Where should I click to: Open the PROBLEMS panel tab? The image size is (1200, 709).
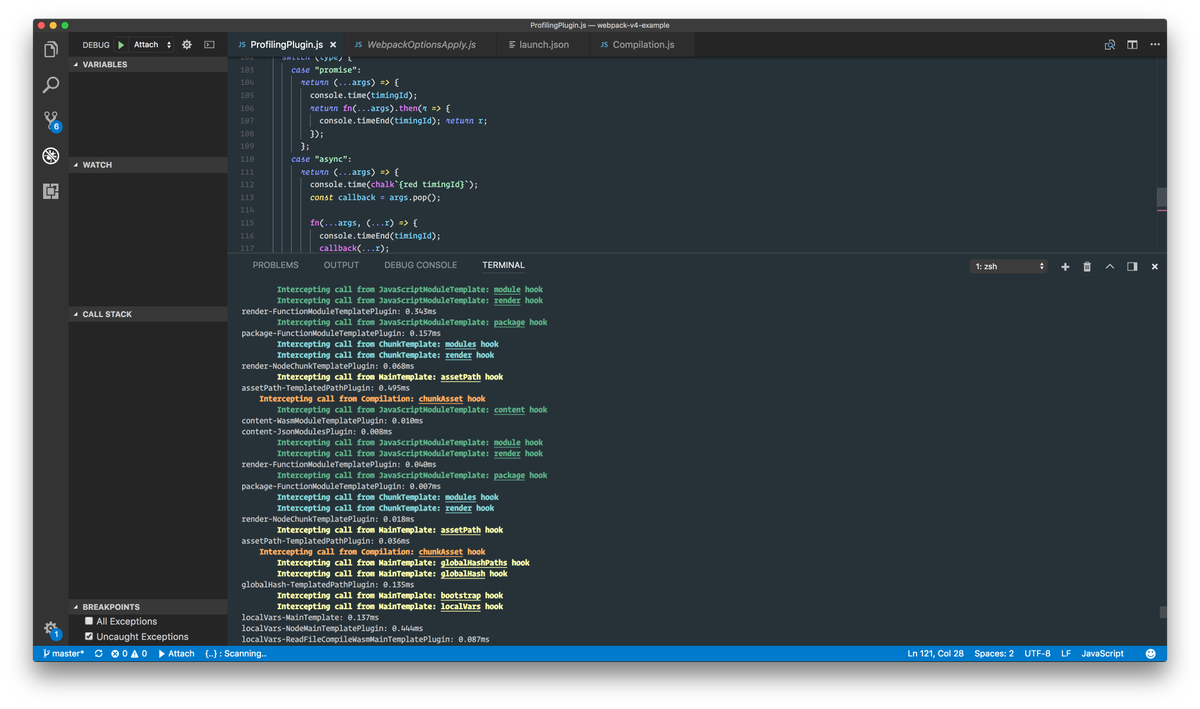pyautogui.click(x=275, y=266)
